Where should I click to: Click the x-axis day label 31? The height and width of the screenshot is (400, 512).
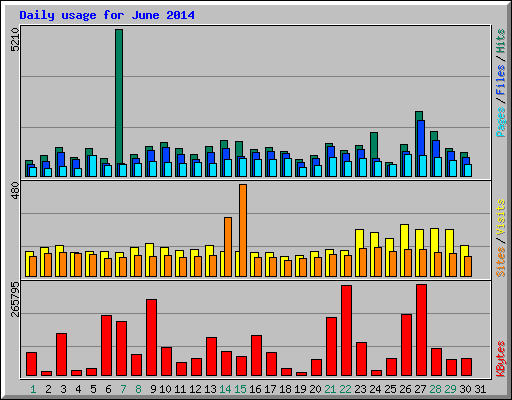pos(480,389)
